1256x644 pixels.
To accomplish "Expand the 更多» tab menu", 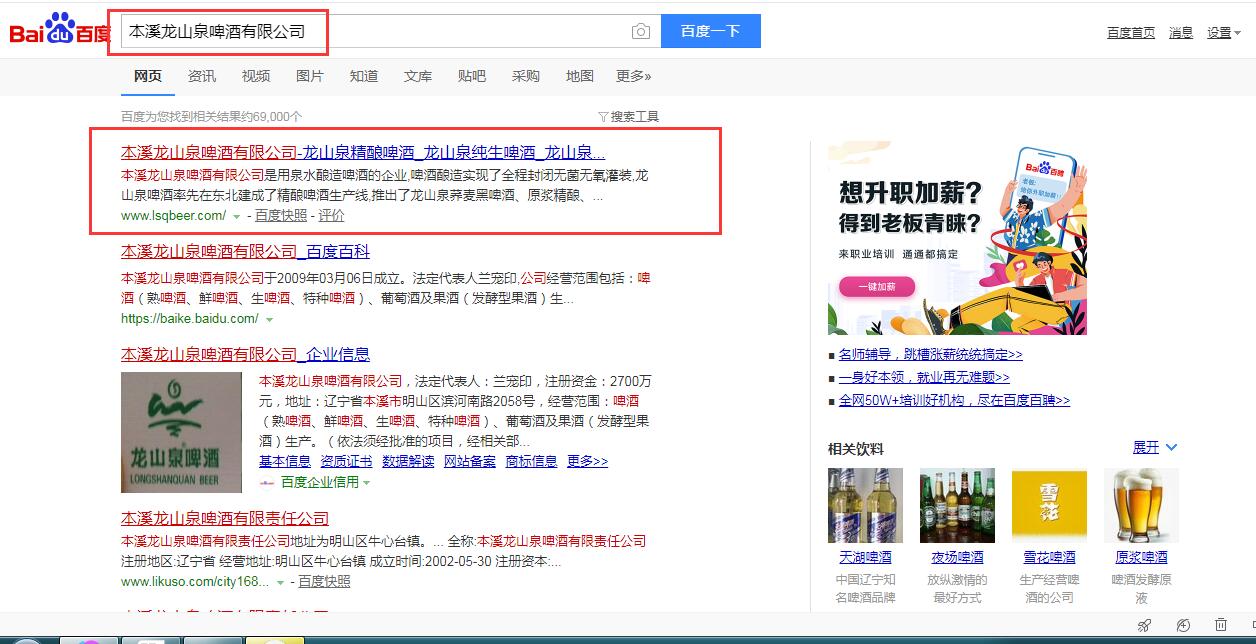I will point(634,76).
